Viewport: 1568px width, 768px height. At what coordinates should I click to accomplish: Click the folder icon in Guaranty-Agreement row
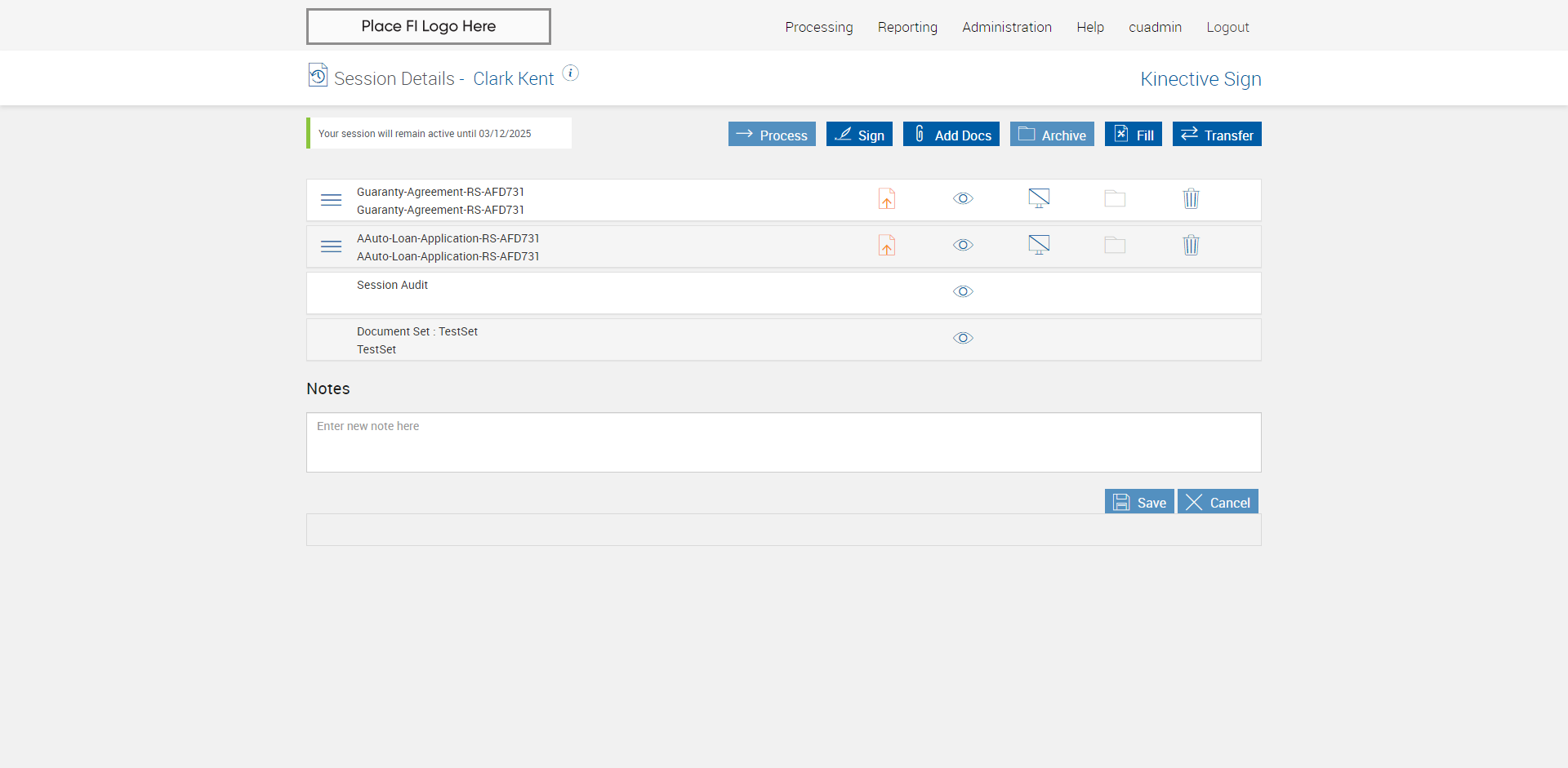tap(1115, 198)
